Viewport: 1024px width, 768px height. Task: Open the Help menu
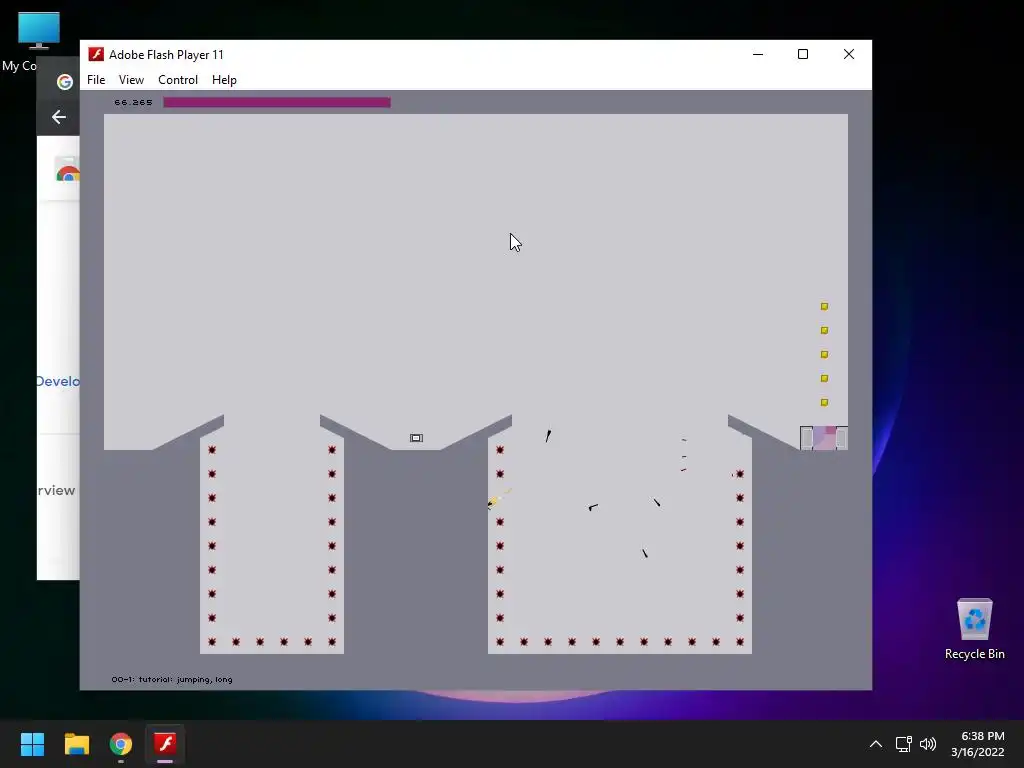pos(224,80)
